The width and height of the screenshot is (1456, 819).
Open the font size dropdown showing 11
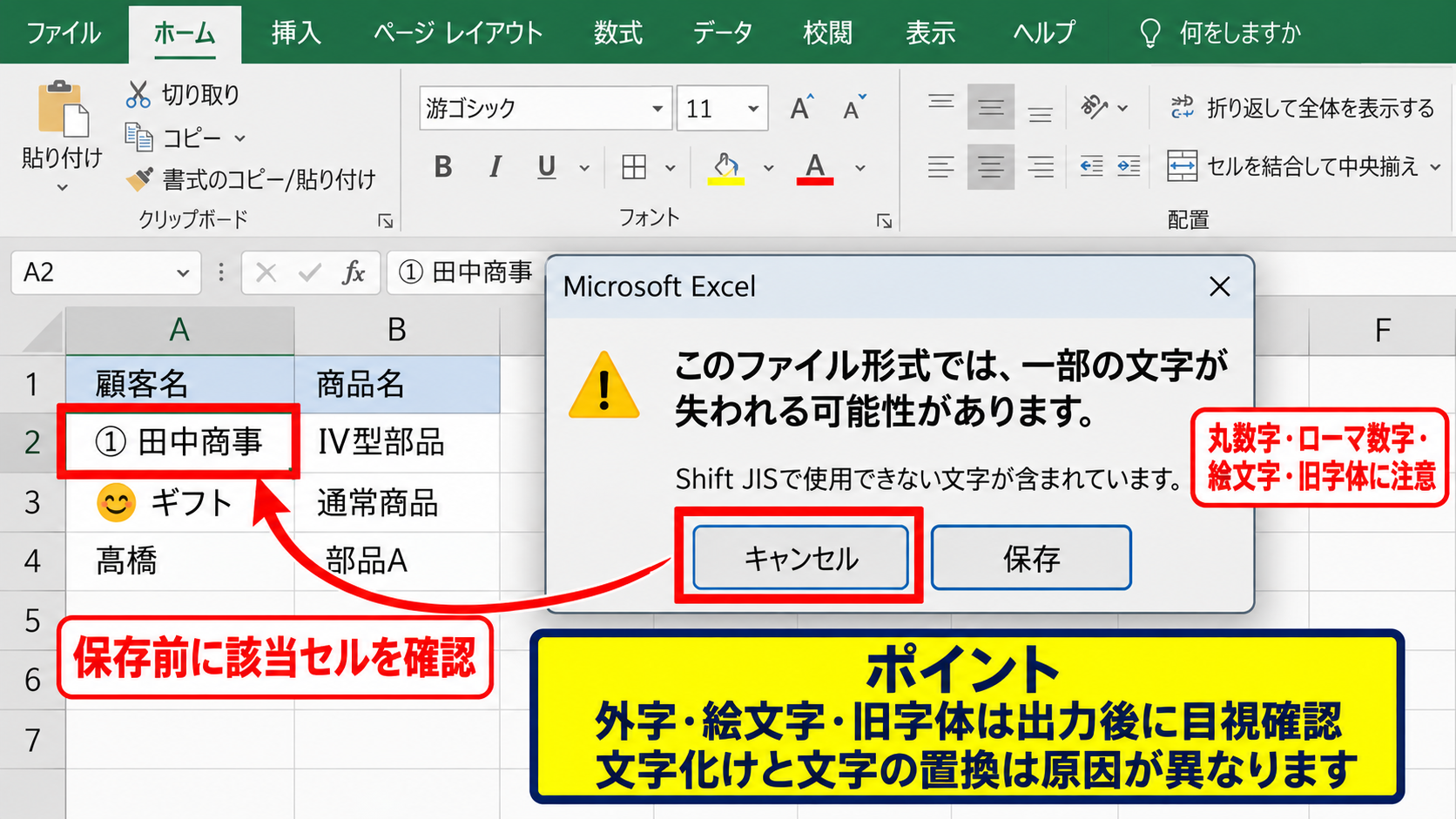coord(752,109)
